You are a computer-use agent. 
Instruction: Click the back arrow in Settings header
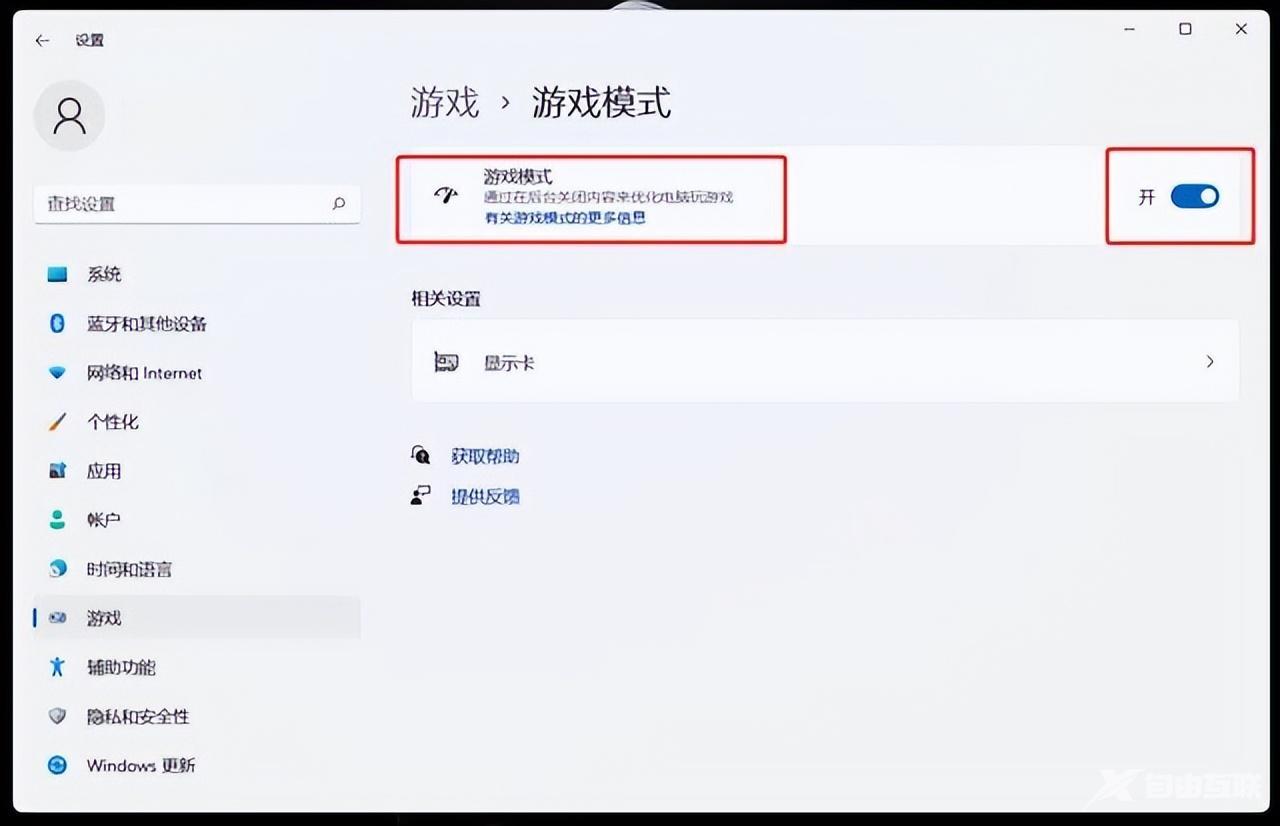[x=42, y=40]
